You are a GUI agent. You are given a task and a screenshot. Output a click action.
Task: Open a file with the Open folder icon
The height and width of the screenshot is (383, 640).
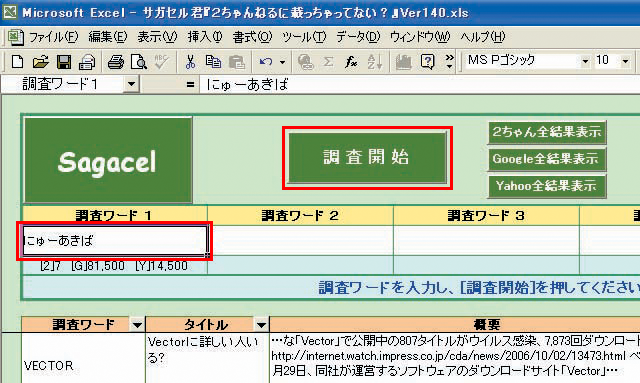pyautogui.click(x=40, y=62)
